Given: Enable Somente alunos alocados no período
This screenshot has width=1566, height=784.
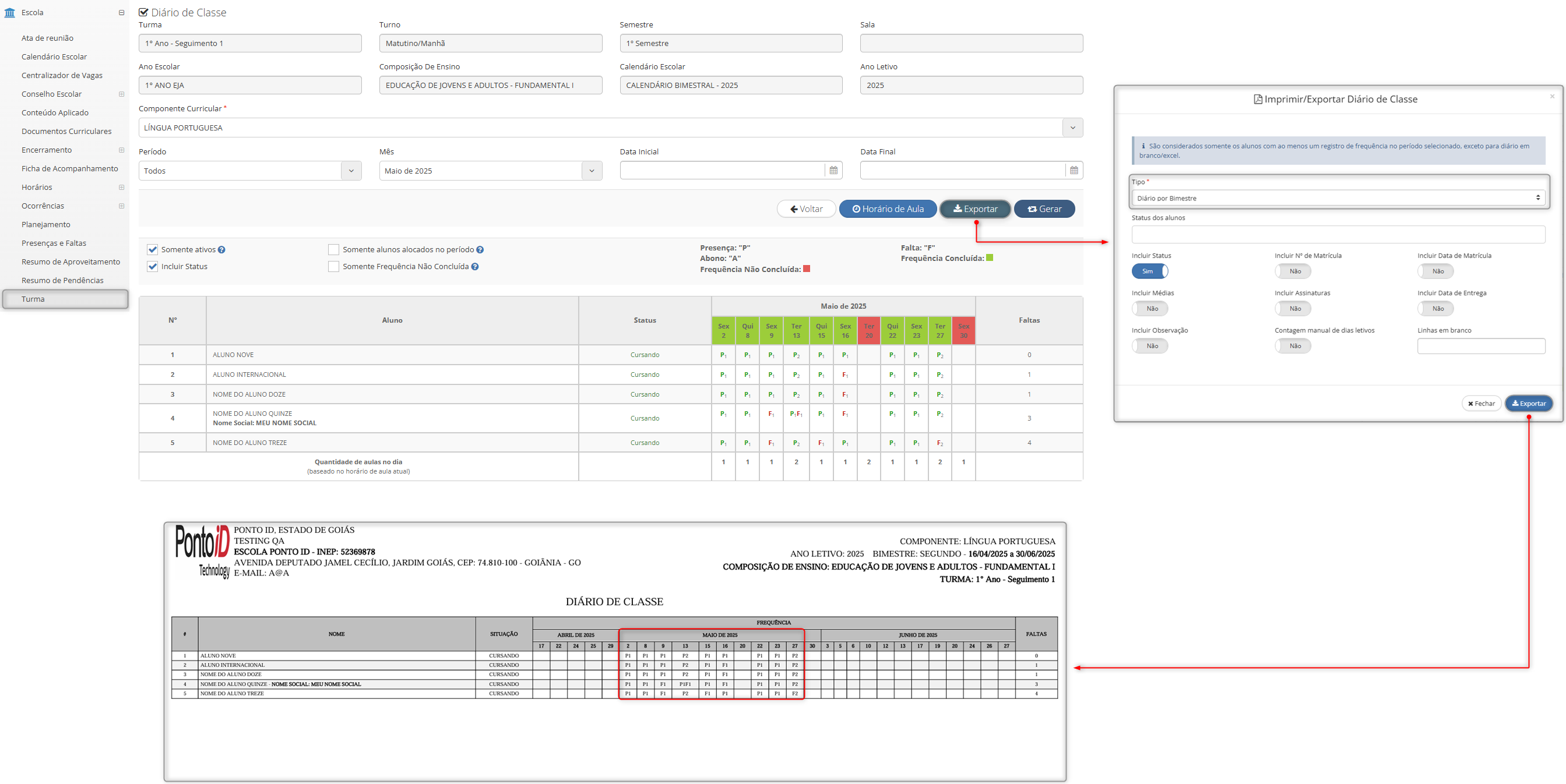Looking at the screenshot, I should click(x=334, y=250).
